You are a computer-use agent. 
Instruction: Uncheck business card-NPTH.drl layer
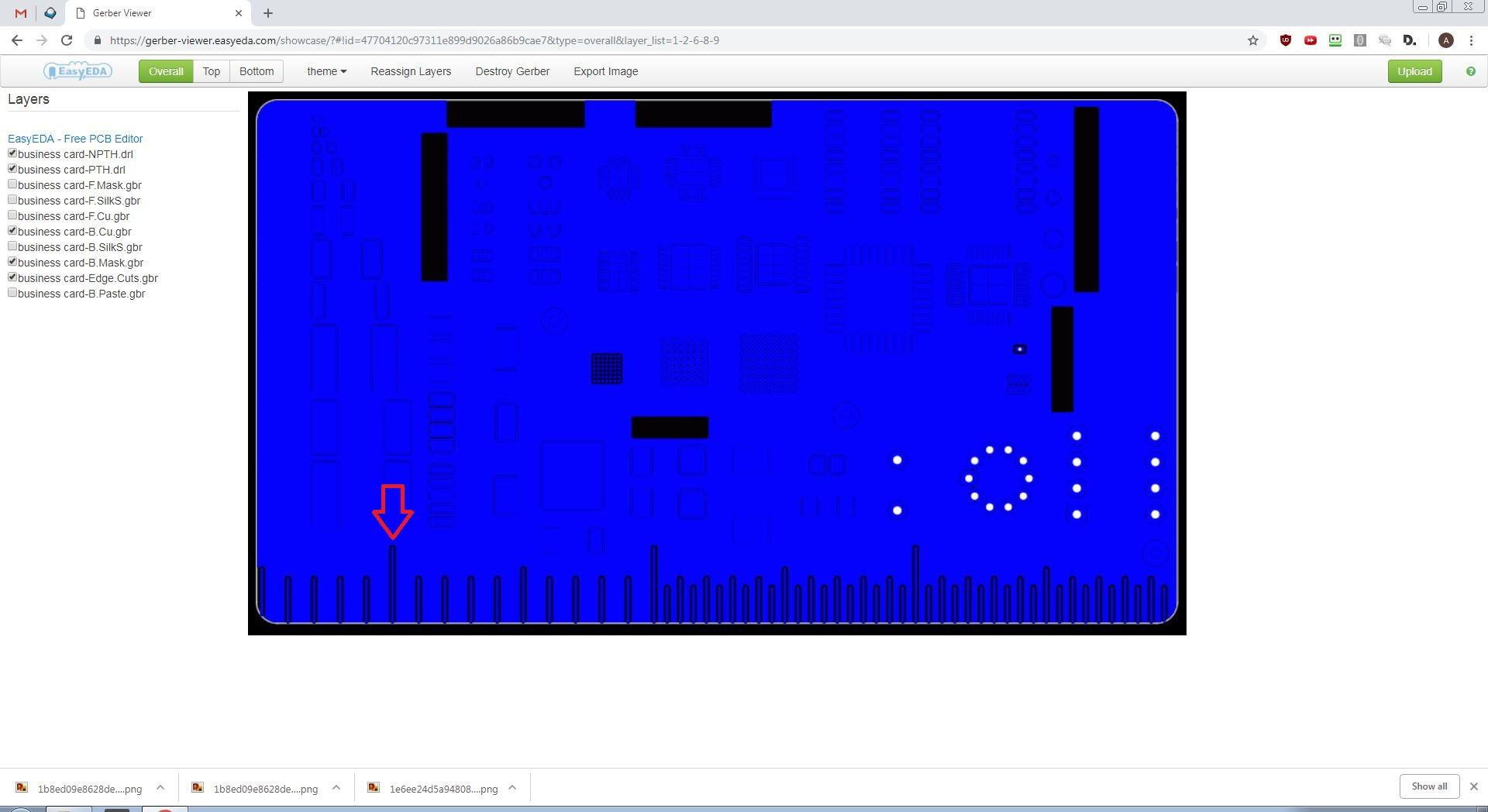[x=12, y=153]
